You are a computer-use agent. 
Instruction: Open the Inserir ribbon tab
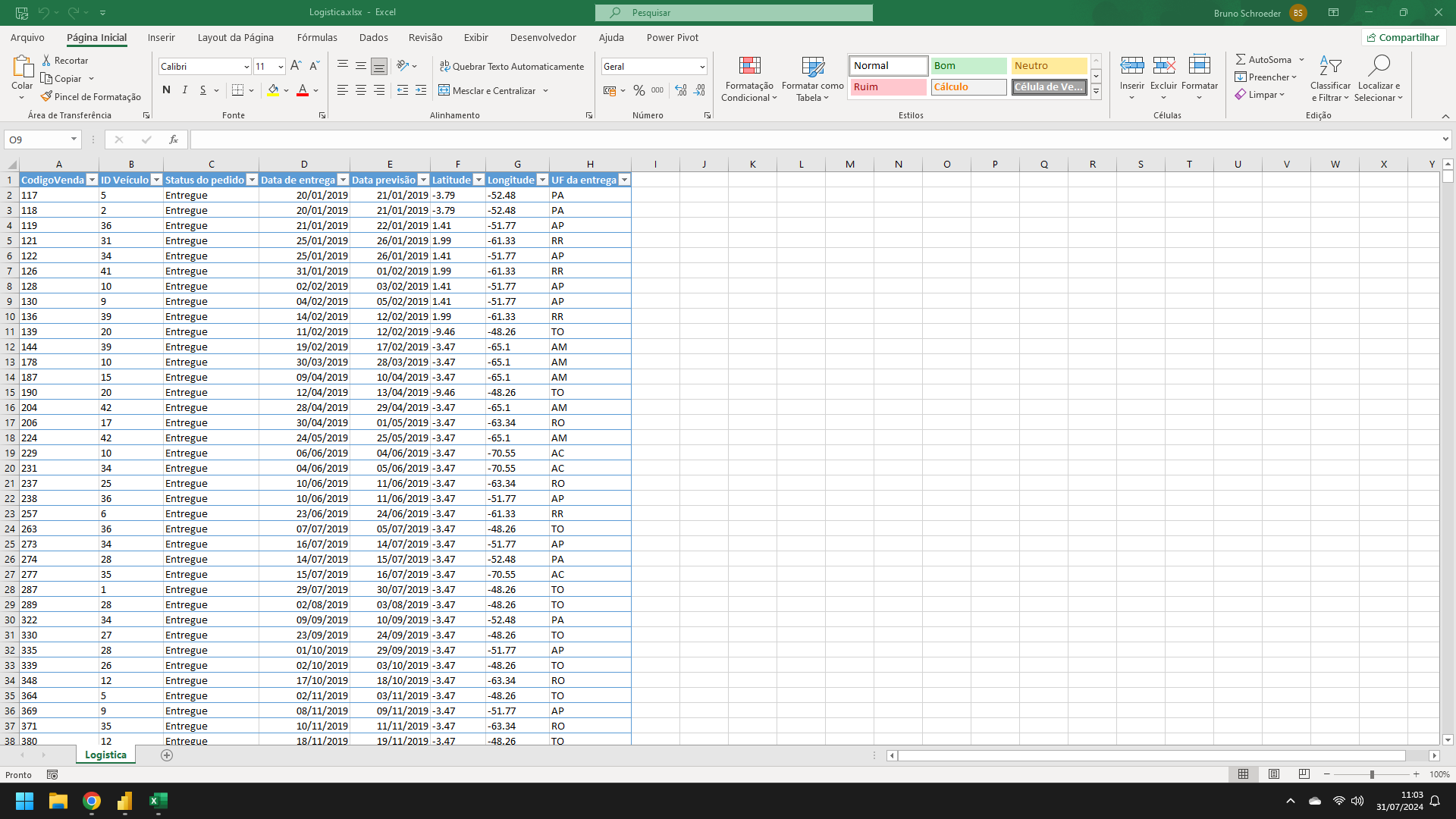(x=160, y=37)
